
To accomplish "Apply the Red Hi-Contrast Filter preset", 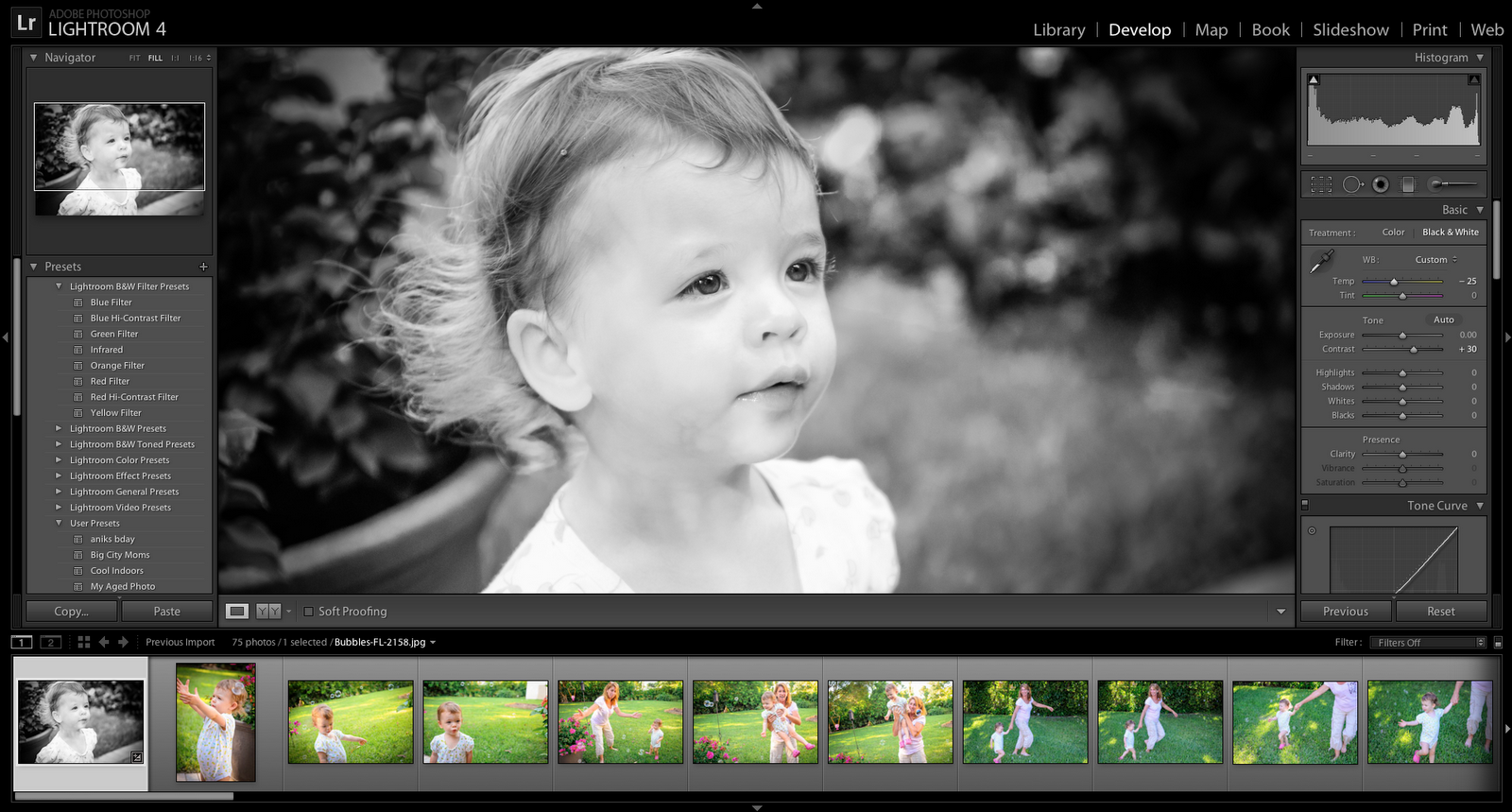I will 134,397.
